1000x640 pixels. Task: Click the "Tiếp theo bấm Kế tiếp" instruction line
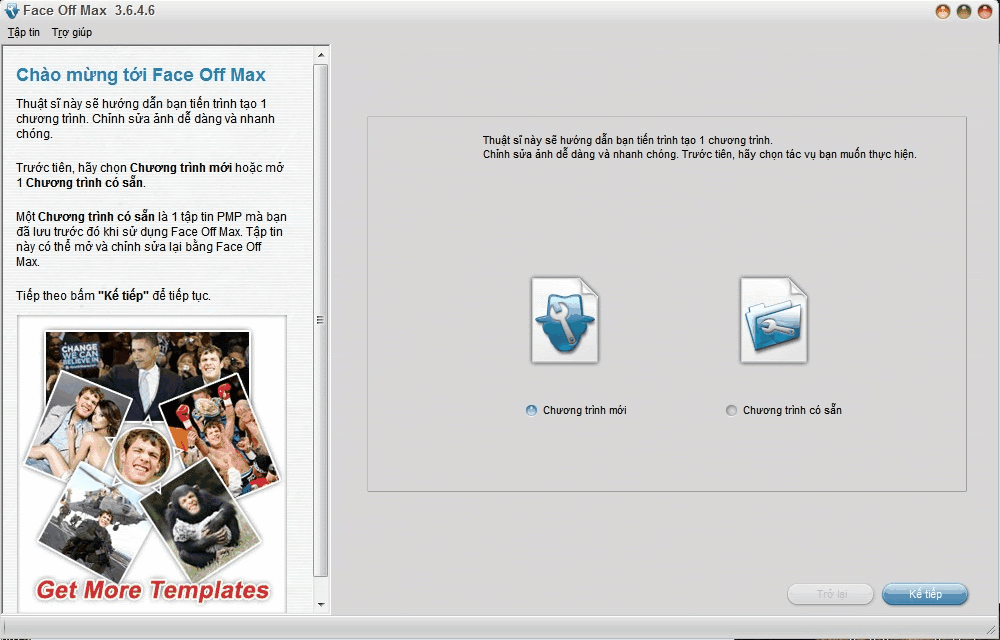(x=114, y=296)
